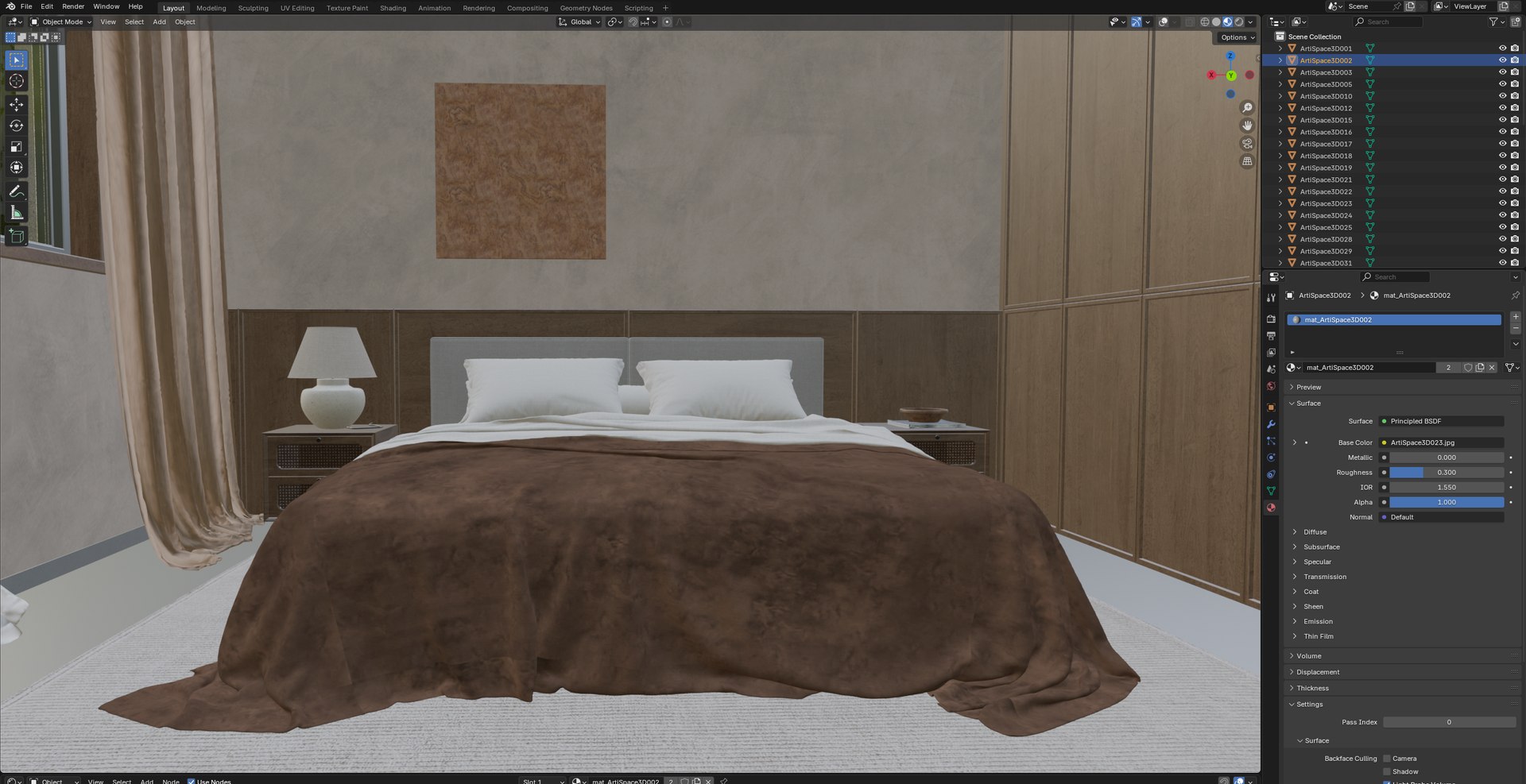Image resolution: width=1526 pixels, height=784 pixels.
Task: Open Global transform orientation dropdown
Action: (579, 22)
